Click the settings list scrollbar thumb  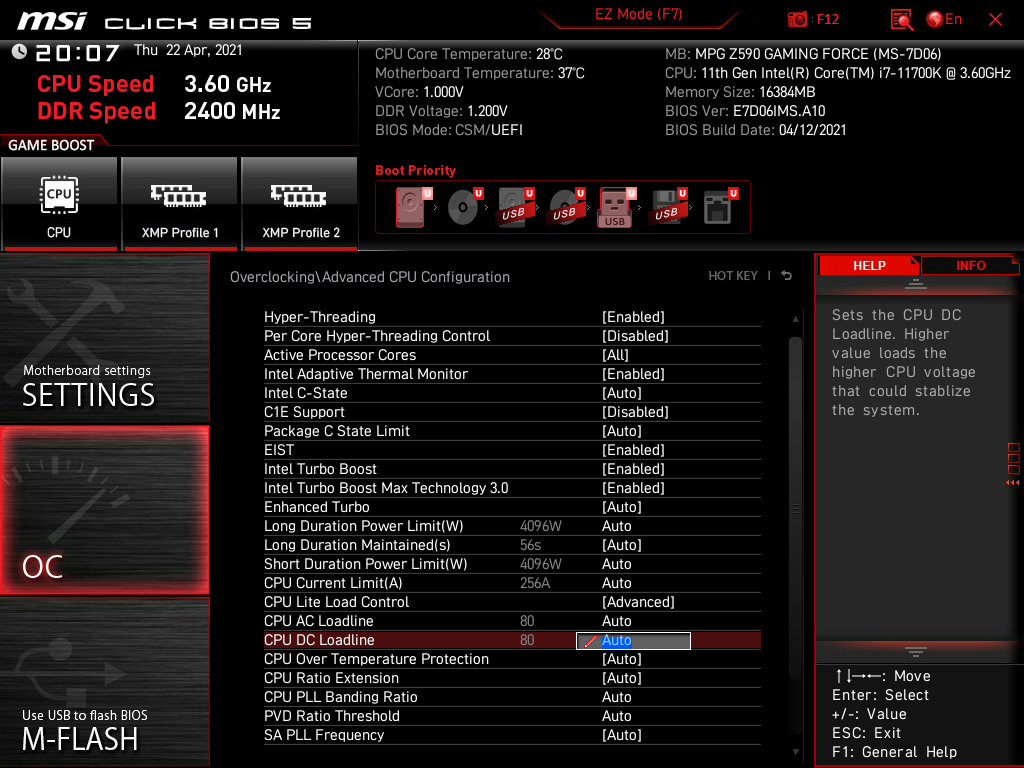[795, 508]
